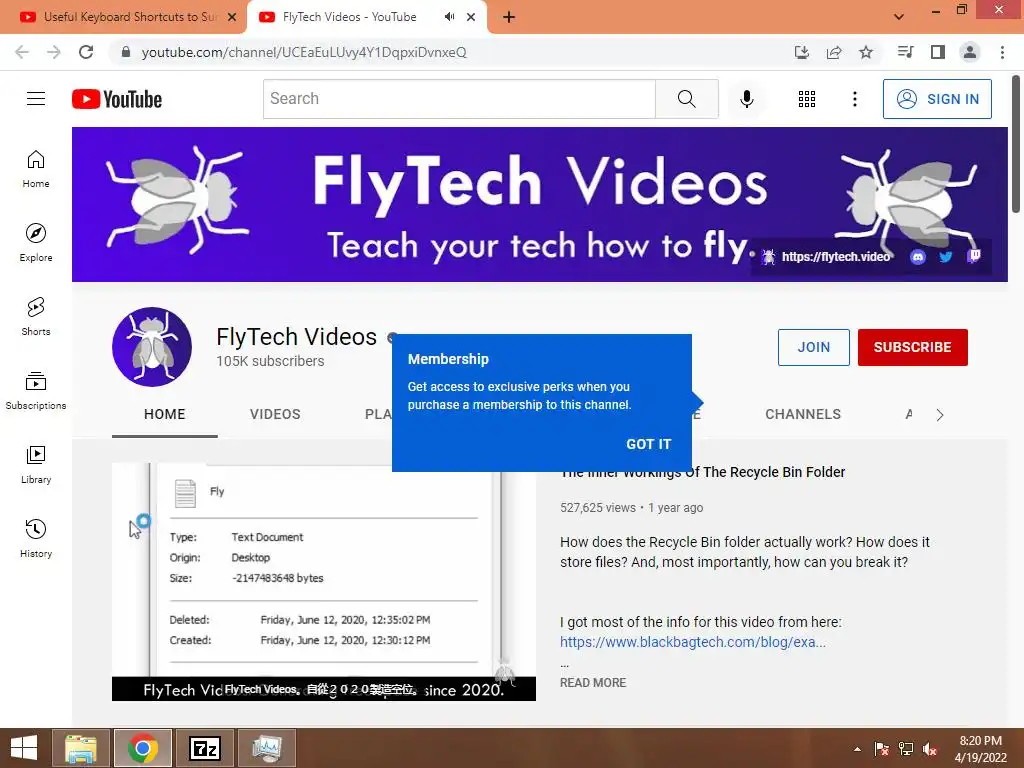The width and height of the screenshot is (1024, 768).
Task: Share this page icon in address bar
Action: point(834,52)
